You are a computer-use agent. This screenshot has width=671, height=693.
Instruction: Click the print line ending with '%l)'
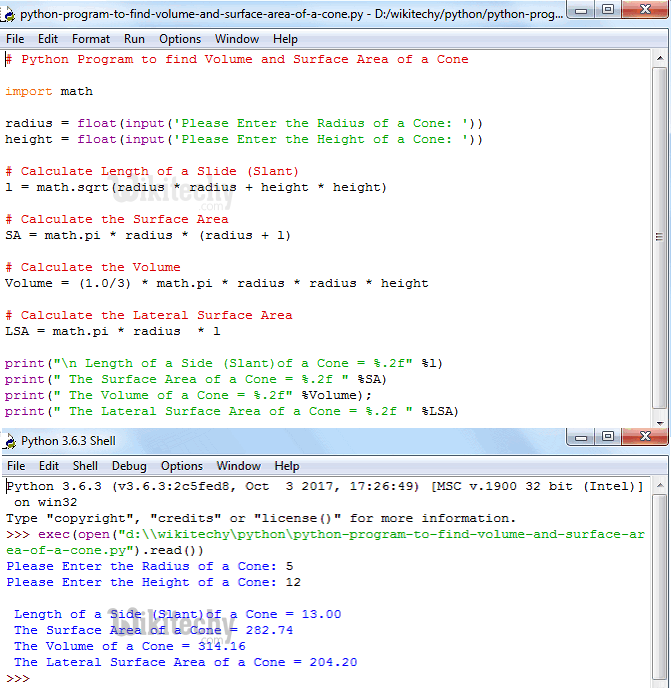(224, 363)
